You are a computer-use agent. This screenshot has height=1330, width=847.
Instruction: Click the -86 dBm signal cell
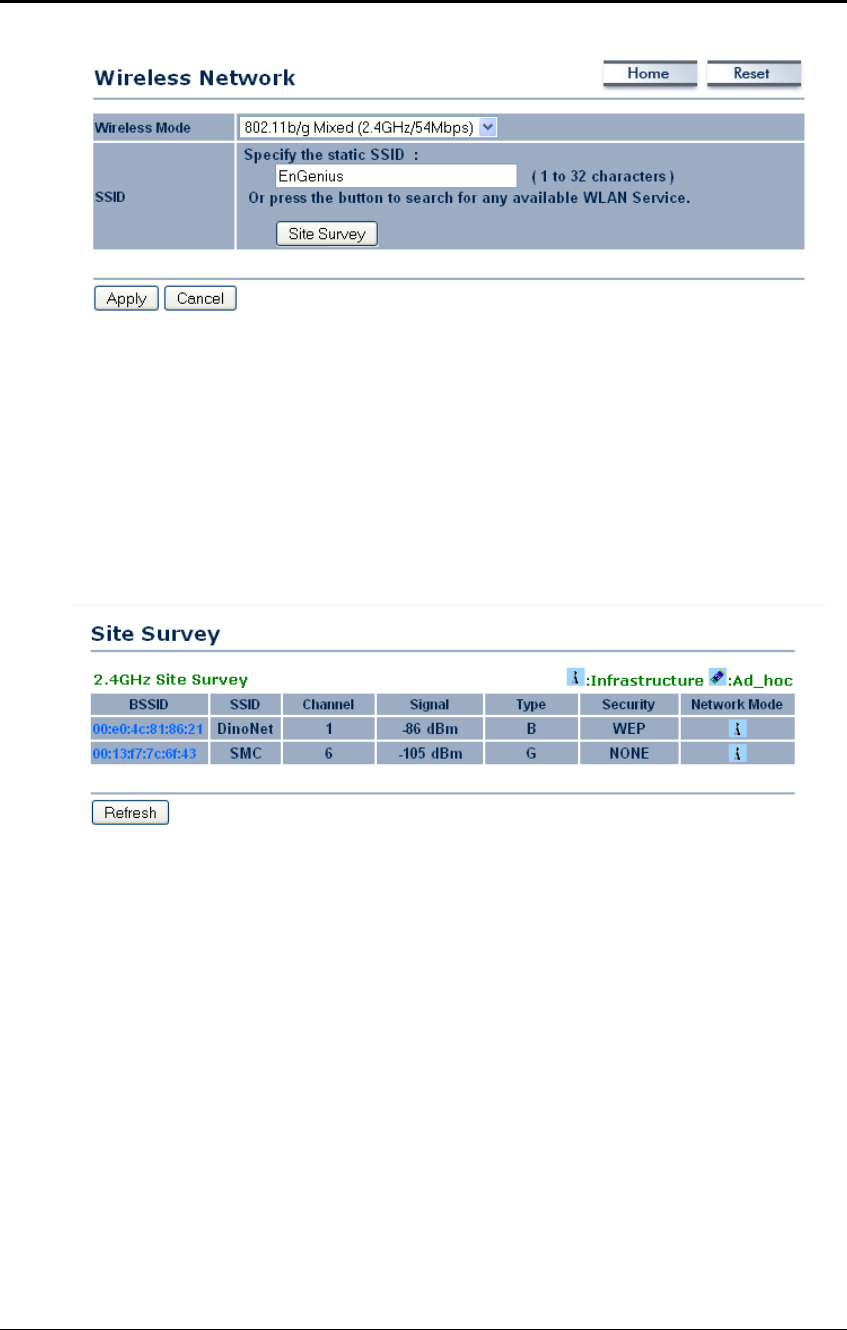[430, 729]
